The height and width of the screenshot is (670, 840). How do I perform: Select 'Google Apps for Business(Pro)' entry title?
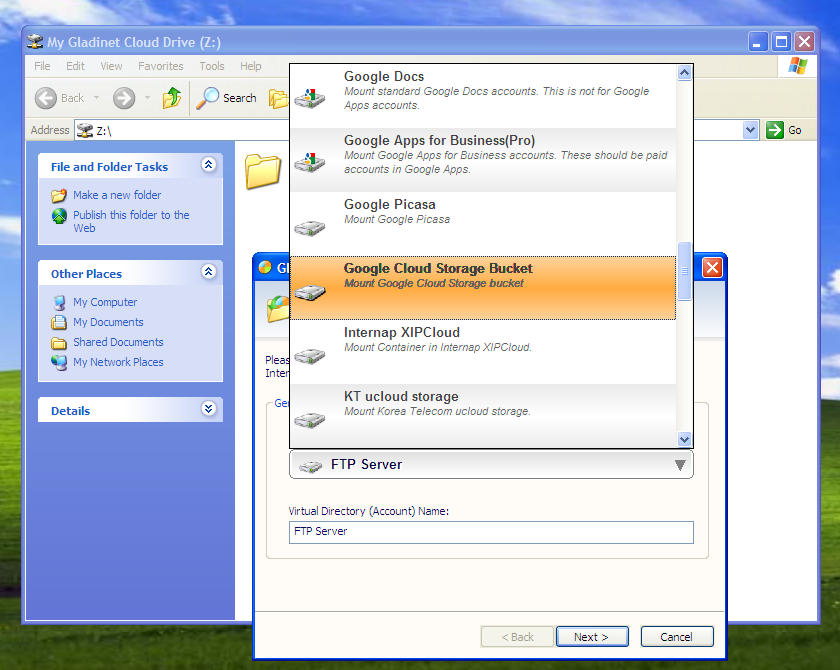439,140
